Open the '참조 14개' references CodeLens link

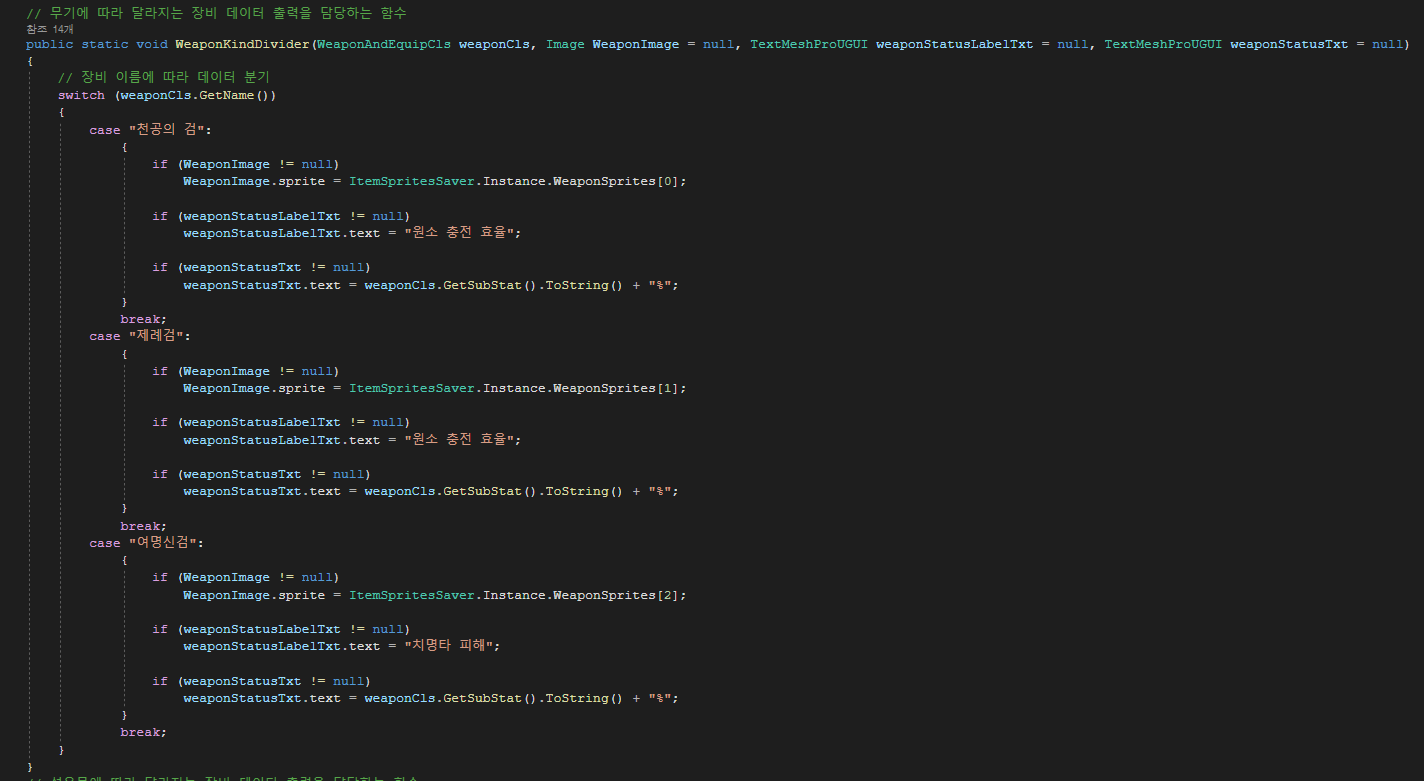coord(49,29)
